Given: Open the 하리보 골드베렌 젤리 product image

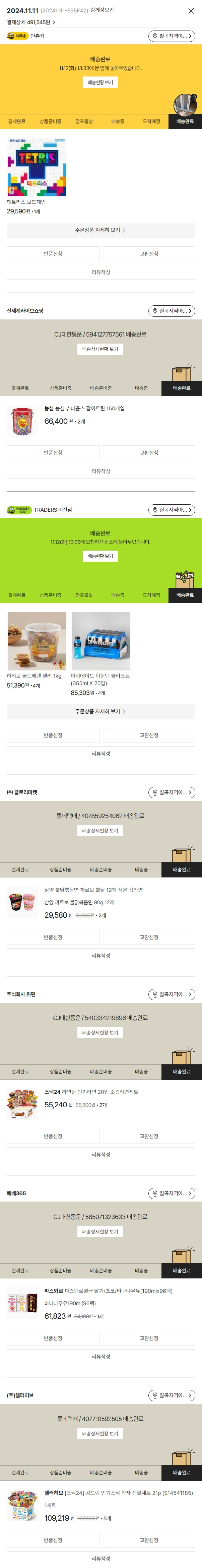Looking at the screenshot, I should [37, 640].
